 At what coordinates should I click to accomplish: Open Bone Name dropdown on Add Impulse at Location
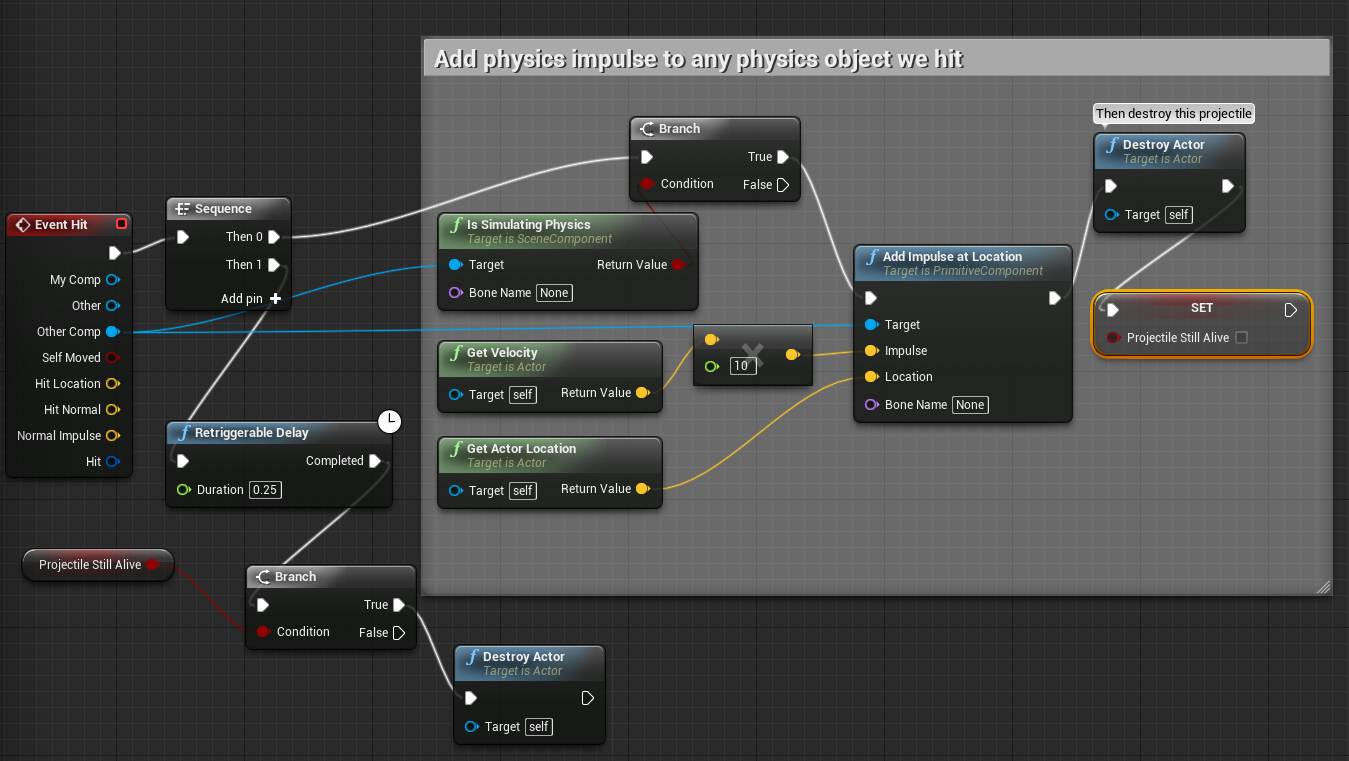tap(968, 404)
